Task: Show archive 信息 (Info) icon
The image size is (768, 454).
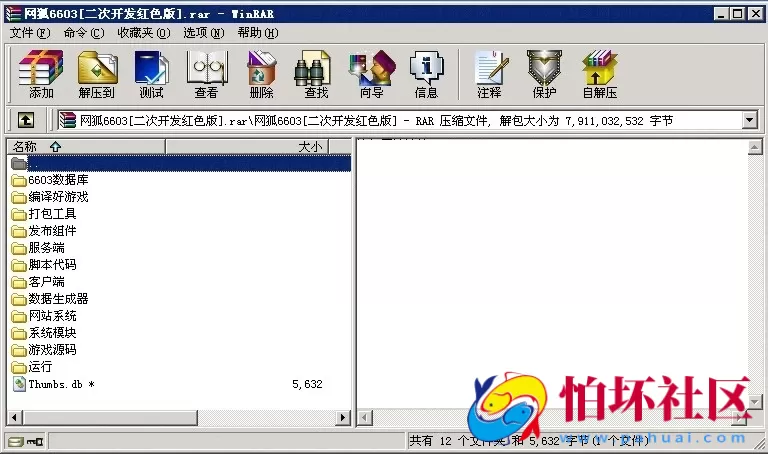Action: coord(426,73)
